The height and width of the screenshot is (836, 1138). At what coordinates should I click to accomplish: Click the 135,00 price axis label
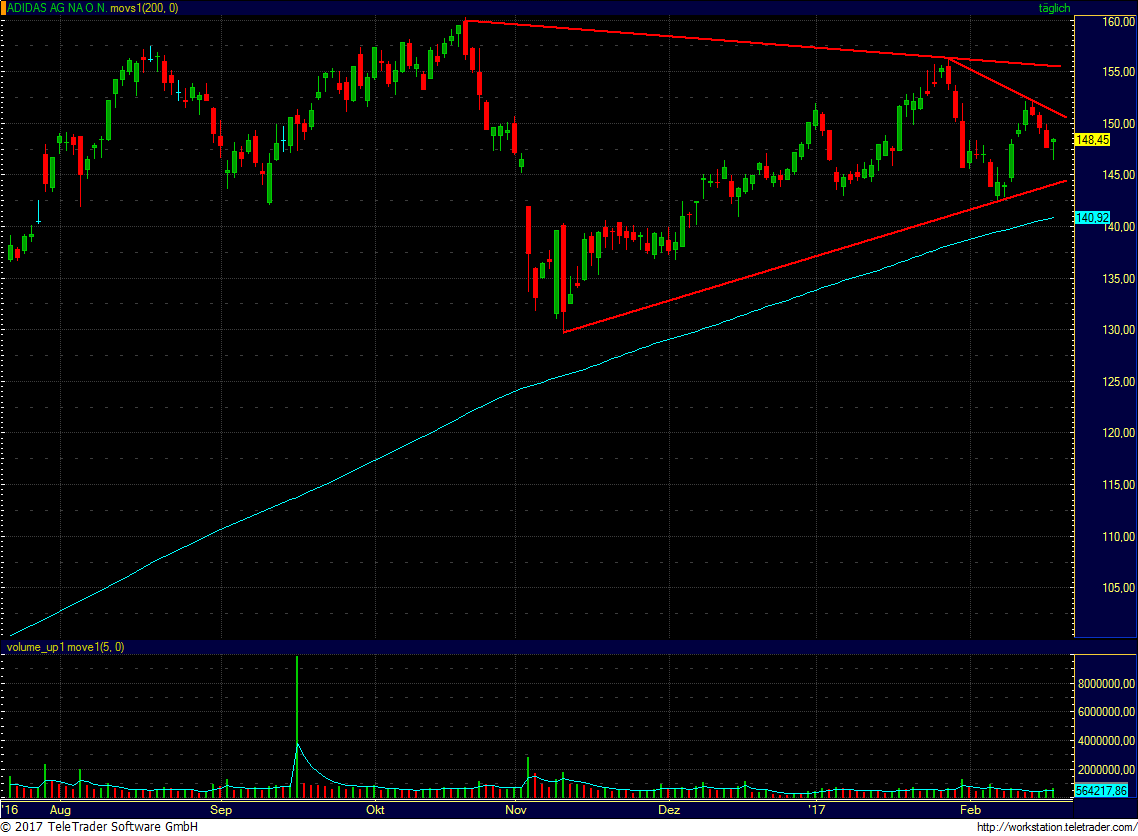click(x=1118, y=279)
